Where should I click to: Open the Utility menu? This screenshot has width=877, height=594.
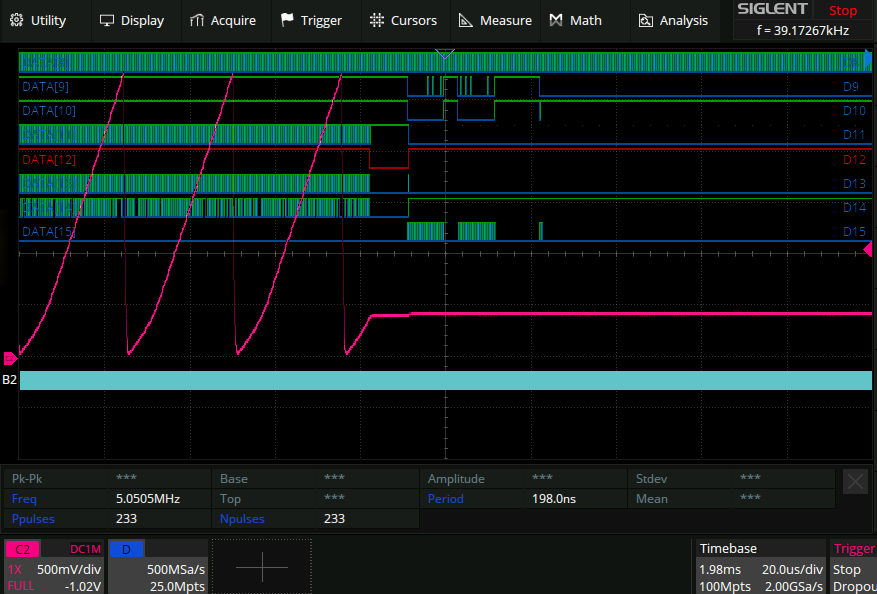tap(42, 20)
